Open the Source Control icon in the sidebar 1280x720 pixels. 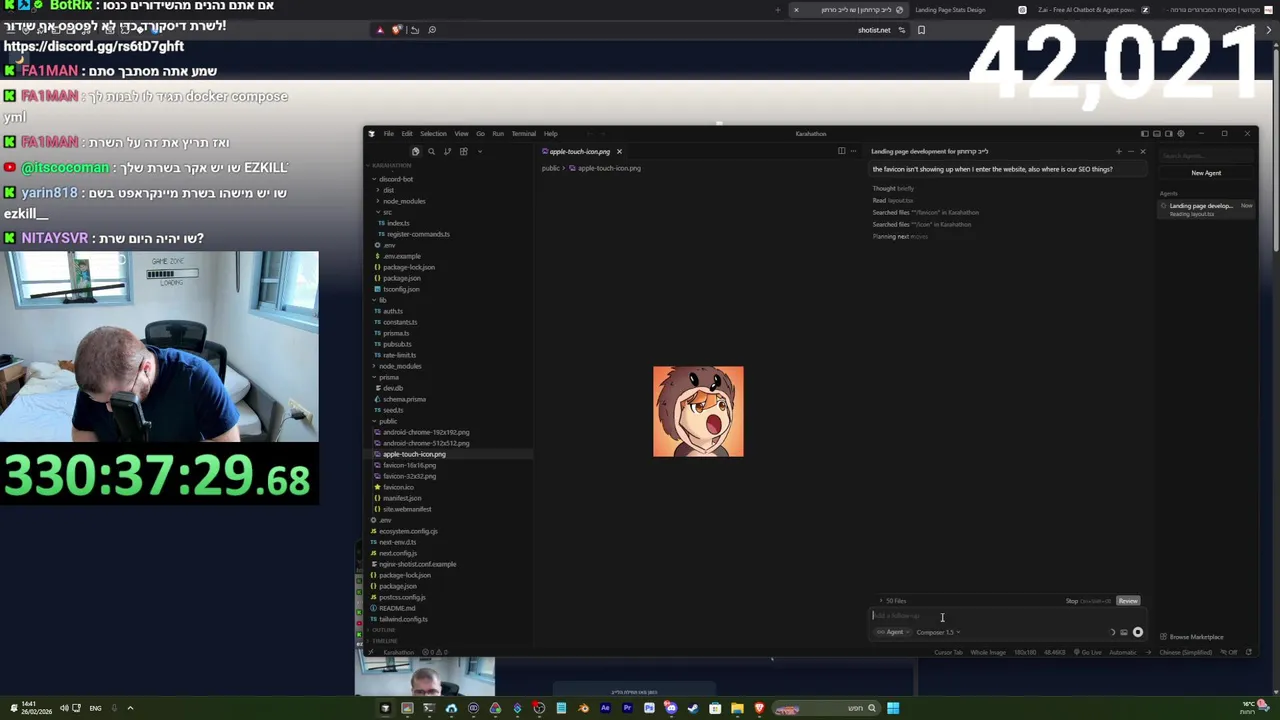[447, 151]
